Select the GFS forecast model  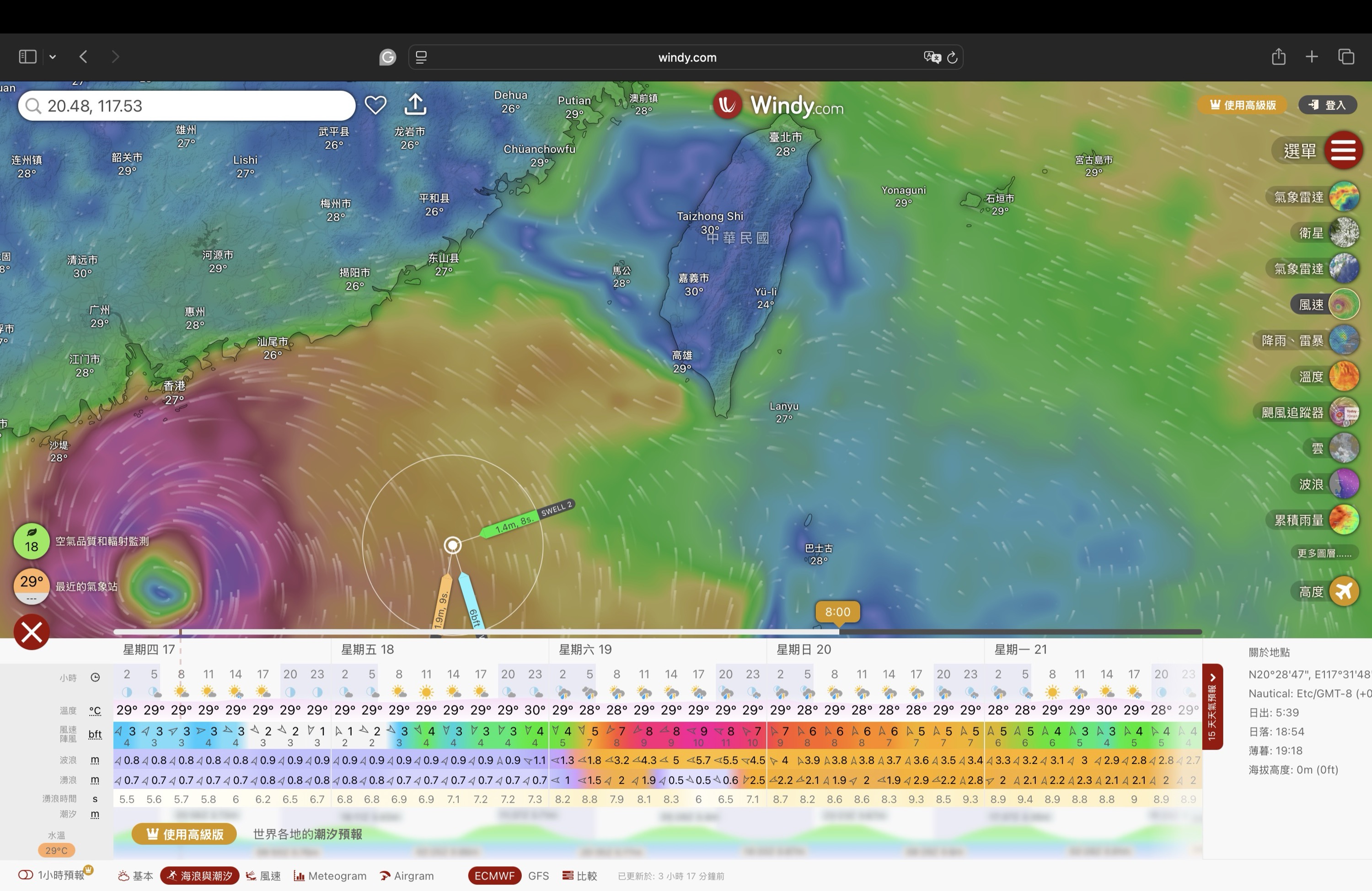(538, 875)
